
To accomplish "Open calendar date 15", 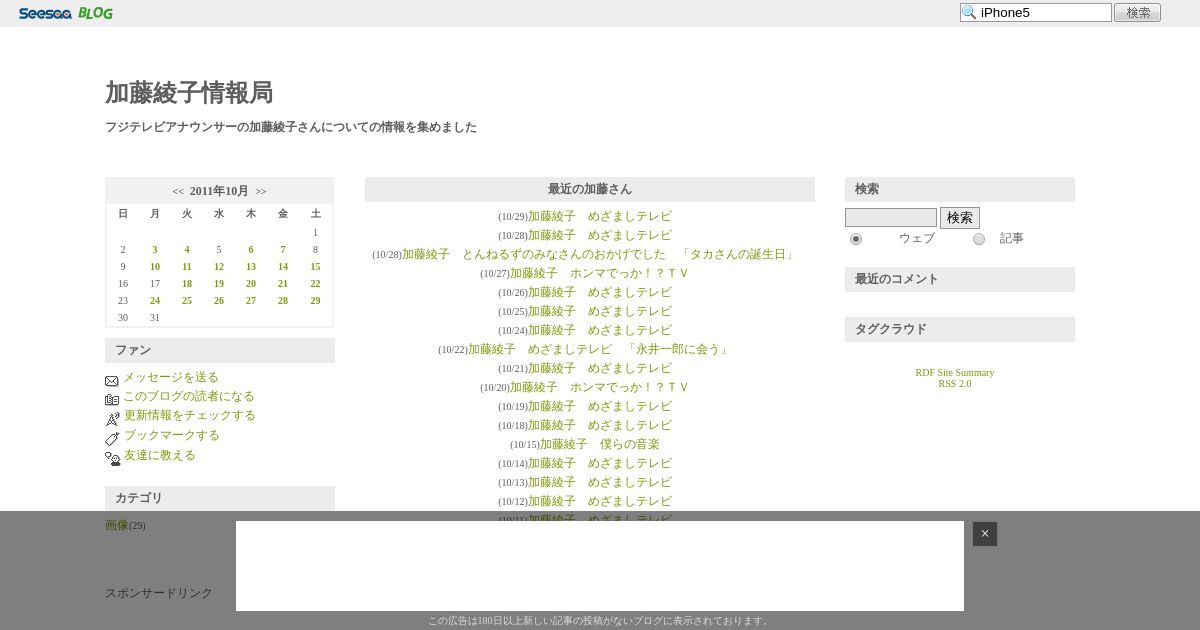I will coord(315,267).
